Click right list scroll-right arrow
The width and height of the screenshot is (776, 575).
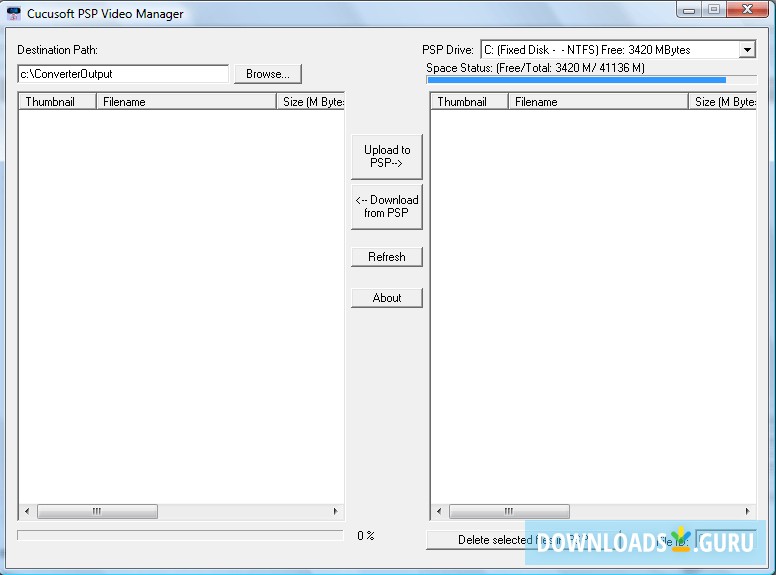(747, 511)
